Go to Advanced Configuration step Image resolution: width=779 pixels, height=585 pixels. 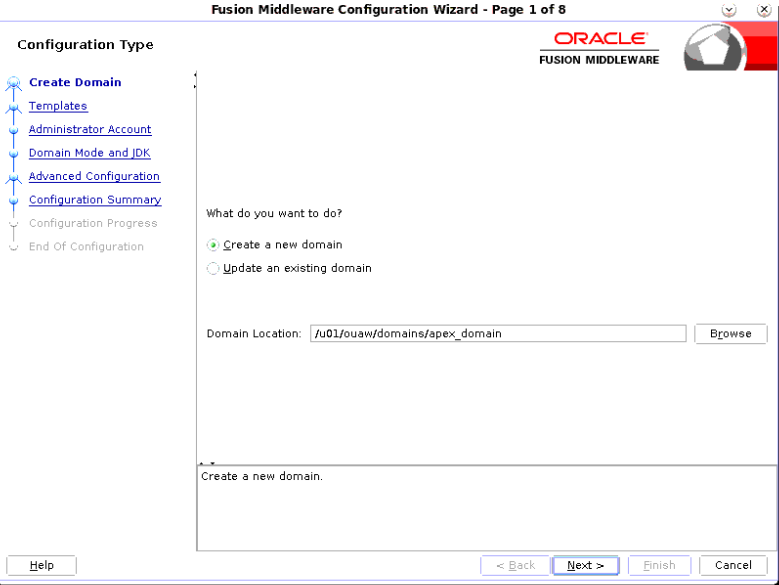click(94, 176)
